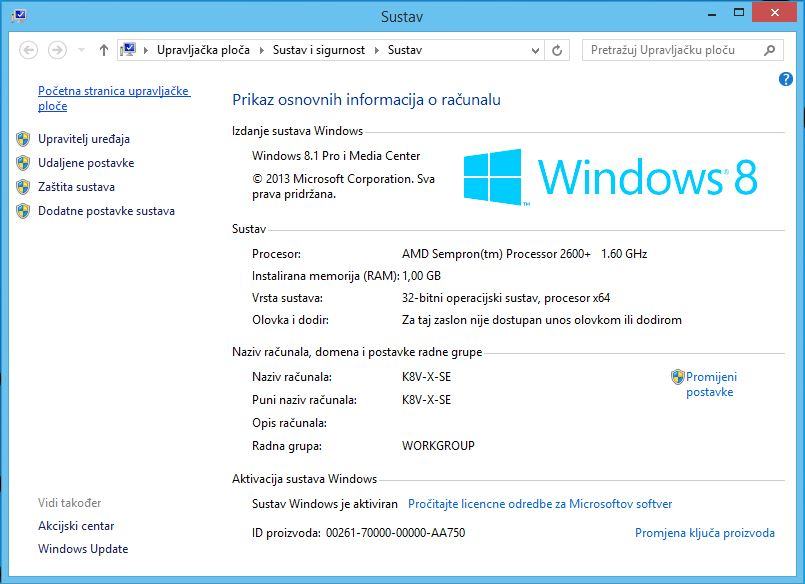805x584 pixels.
Task: Click Windows 8.1 Pro i Media Center text
Action: click(336, 156)
